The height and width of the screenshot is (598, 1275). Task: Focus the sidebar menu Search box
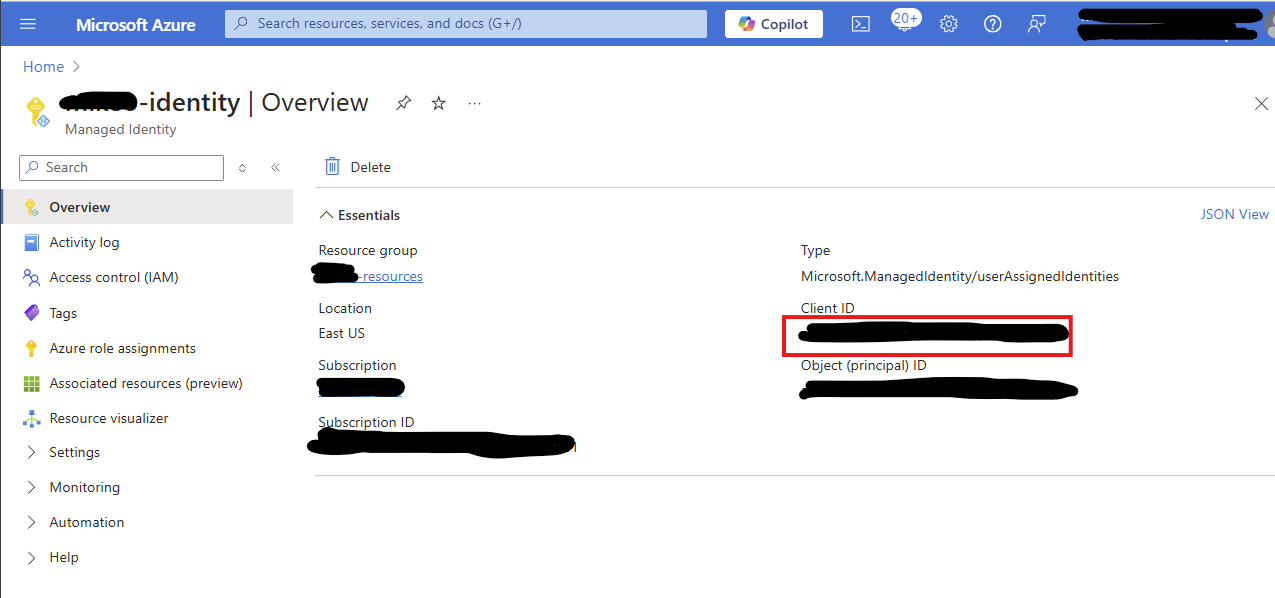tap(121, 168)
